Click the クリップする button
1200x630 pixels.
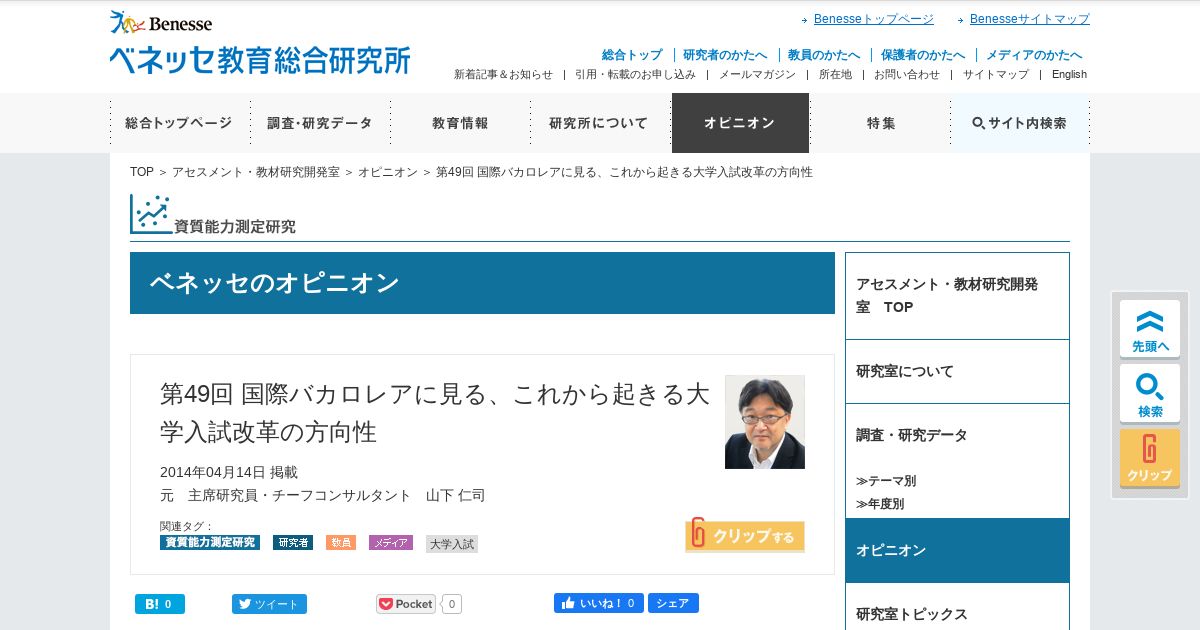[x=745, y=535]
